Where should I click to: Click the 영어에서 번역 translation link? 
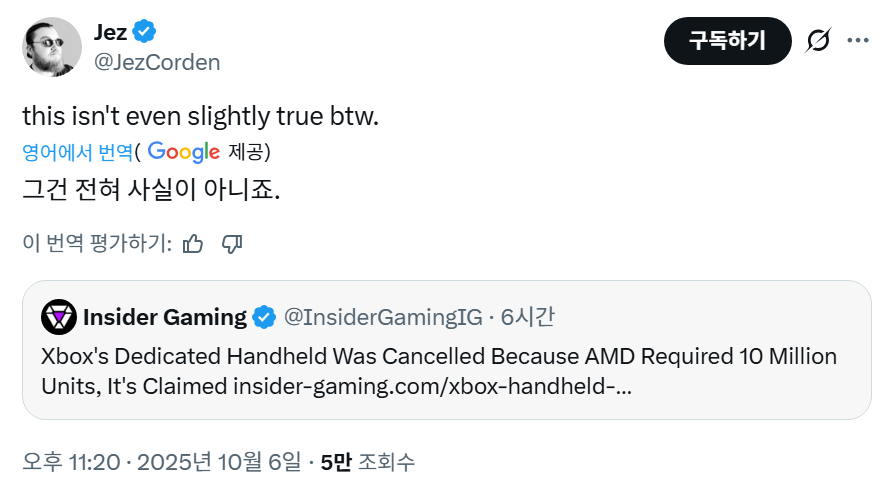point(77,152)
